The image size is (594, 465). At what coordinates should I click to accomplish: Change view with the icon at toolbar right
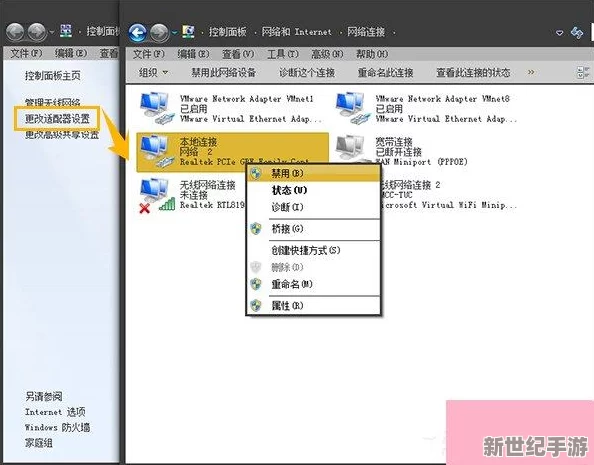click(x=583, y=72)
